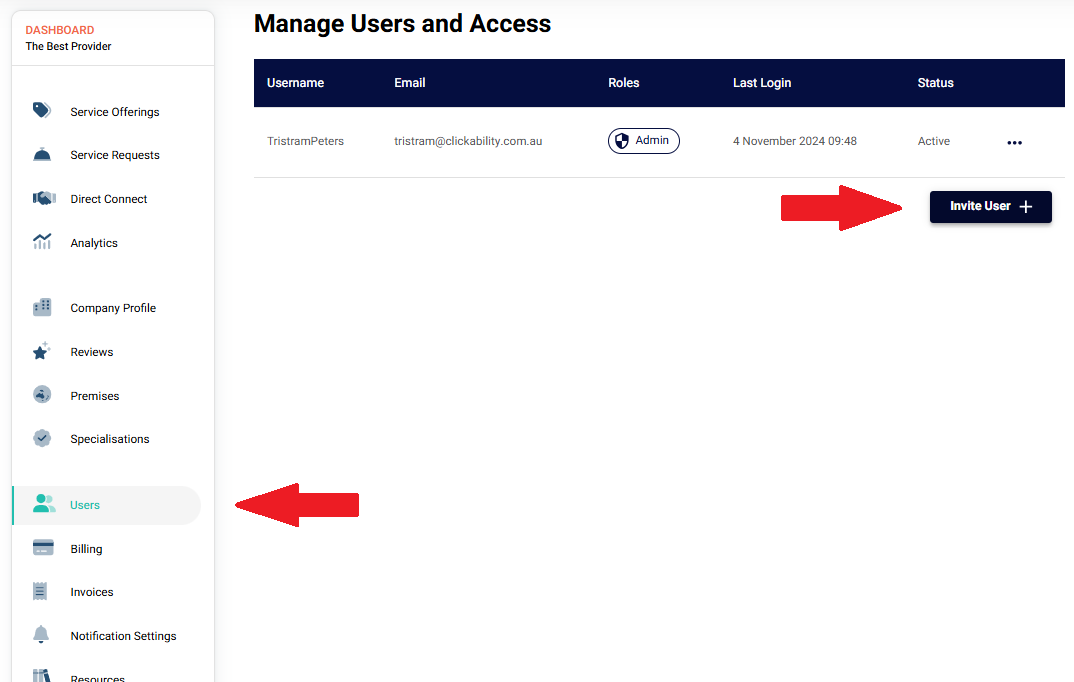1074x682 pixels.
Task: Click the DASHBOARD link at top
Action: (x=60, y=30)
